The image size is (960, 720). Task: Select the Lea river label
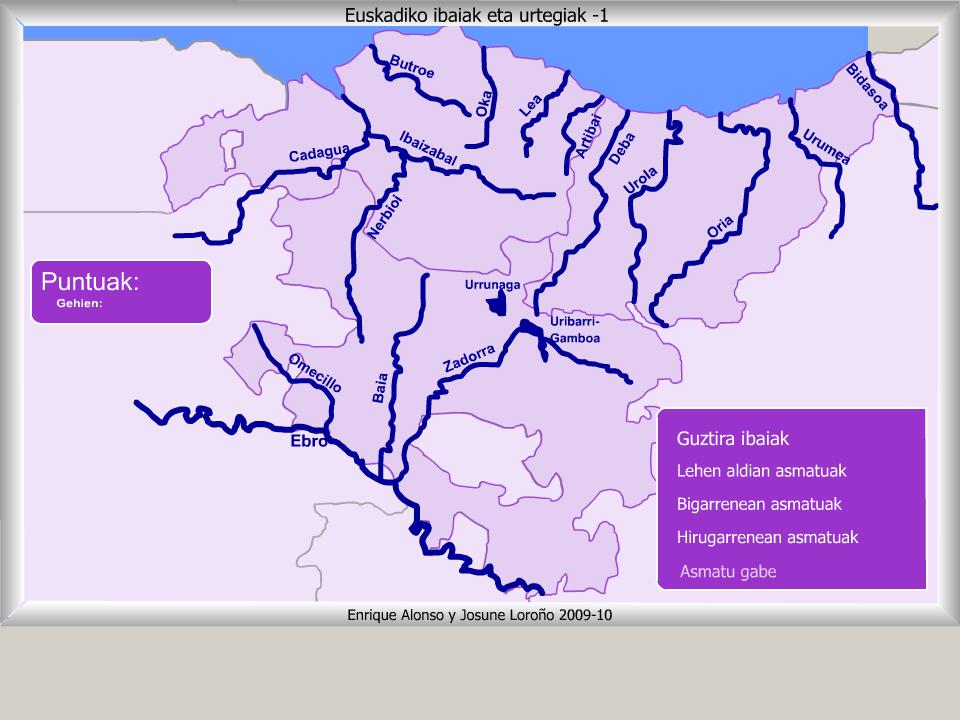530,106
